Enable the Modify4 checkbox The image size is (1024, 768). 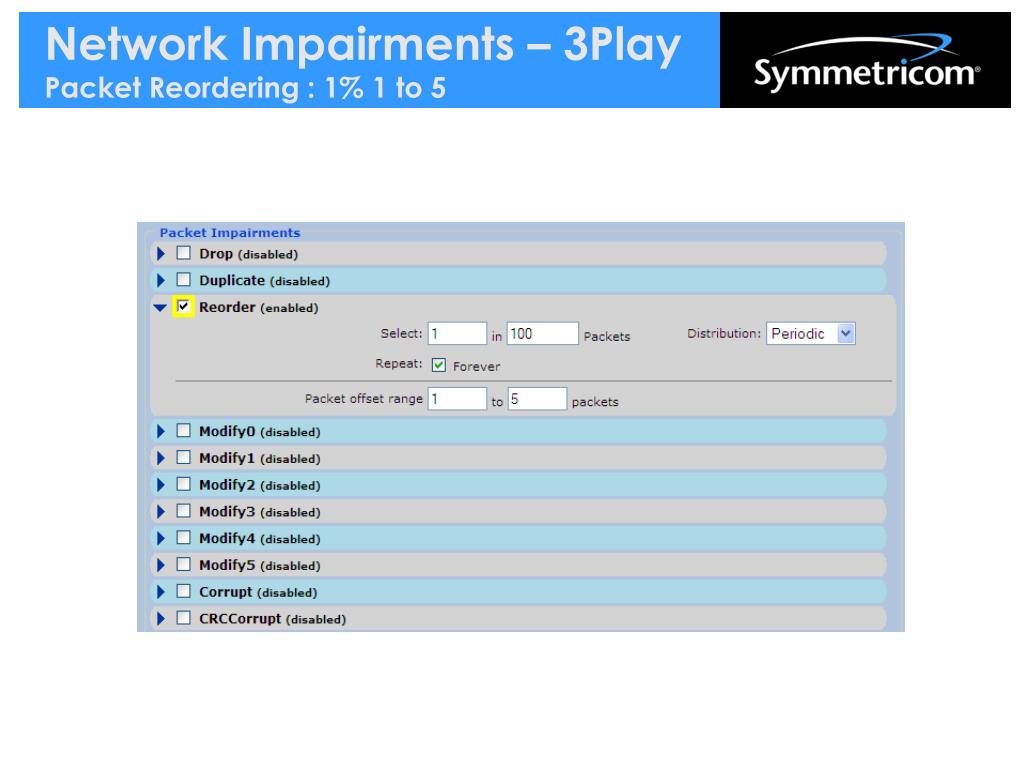(184, 537)
